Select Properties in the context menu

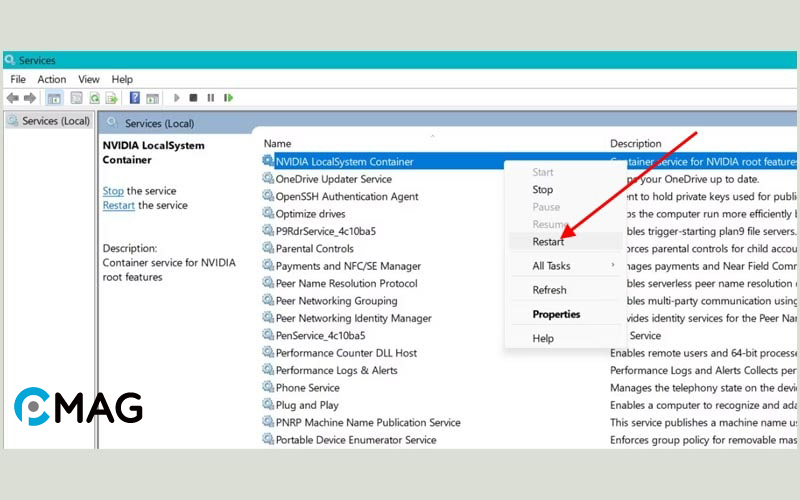[x=556, y=314]
